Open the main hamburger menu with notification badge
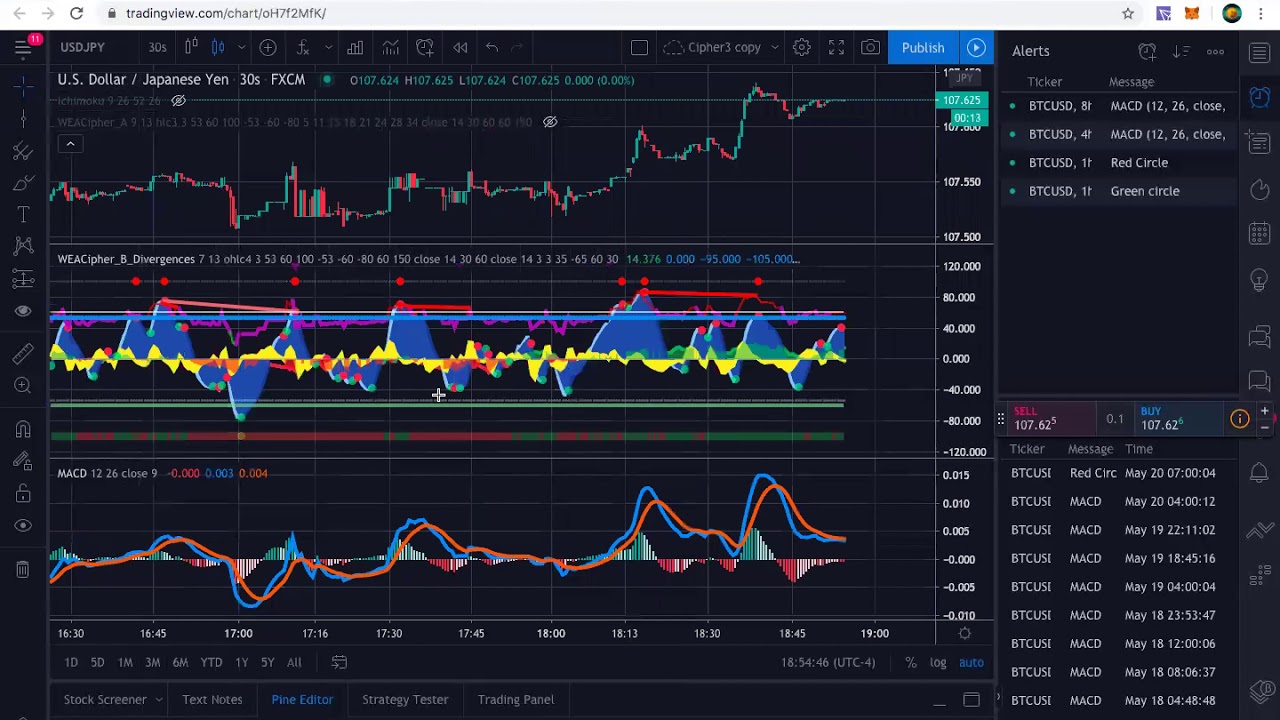The width and height of the screenshot is (1280, 720). point(24,47)
